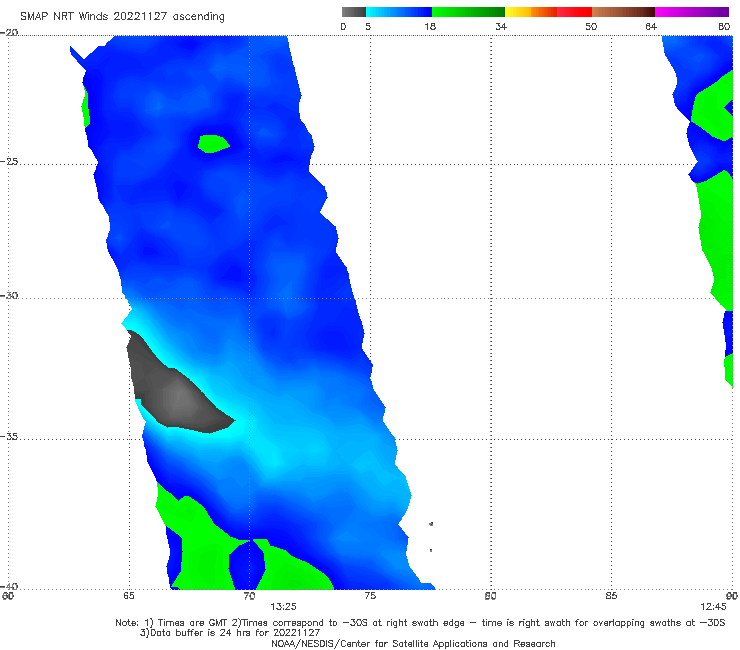Click the color bar label "18"
740x650 pixels.
(430, 26)
